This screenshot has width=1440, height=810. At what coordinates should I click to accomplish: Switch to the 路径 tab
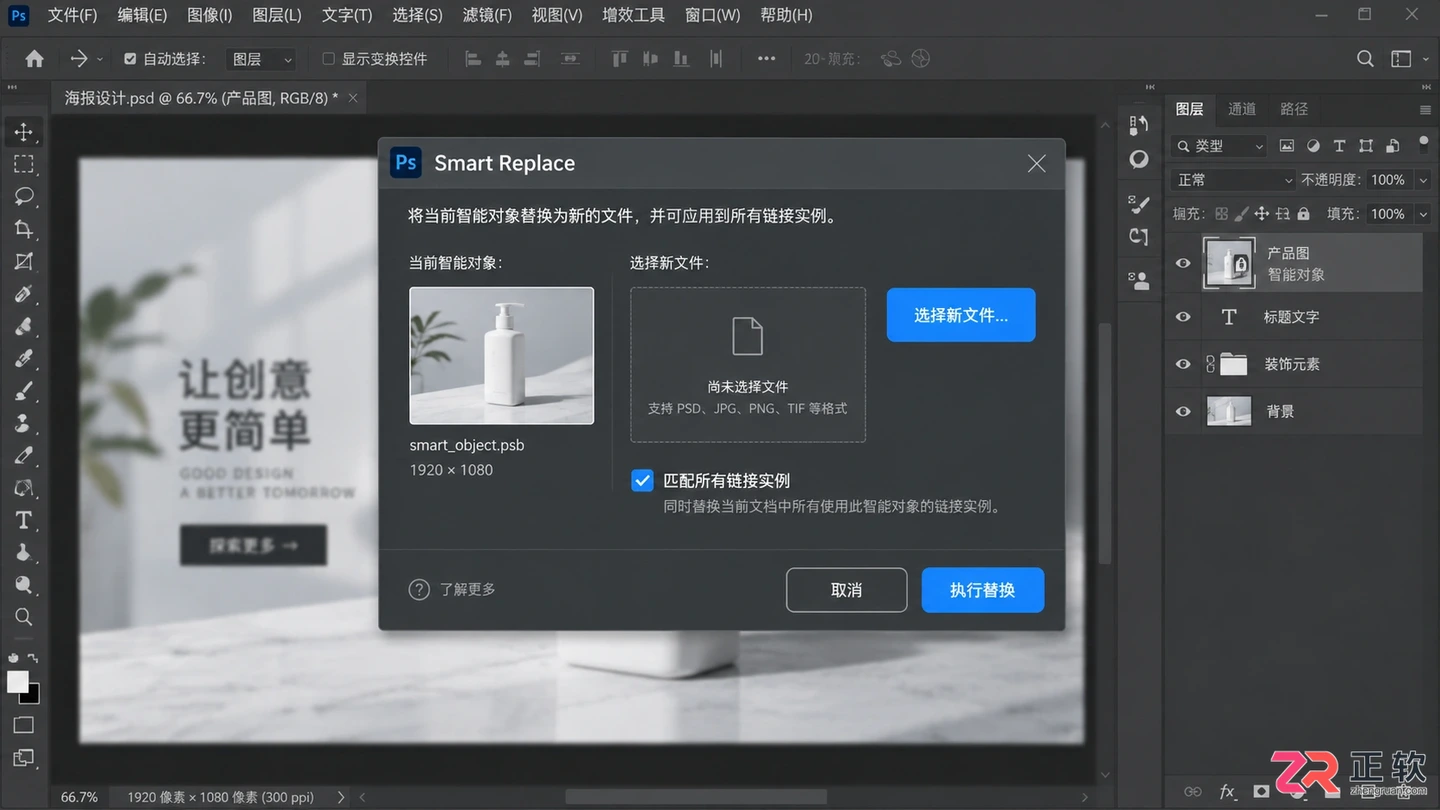tap(1294, 109)
